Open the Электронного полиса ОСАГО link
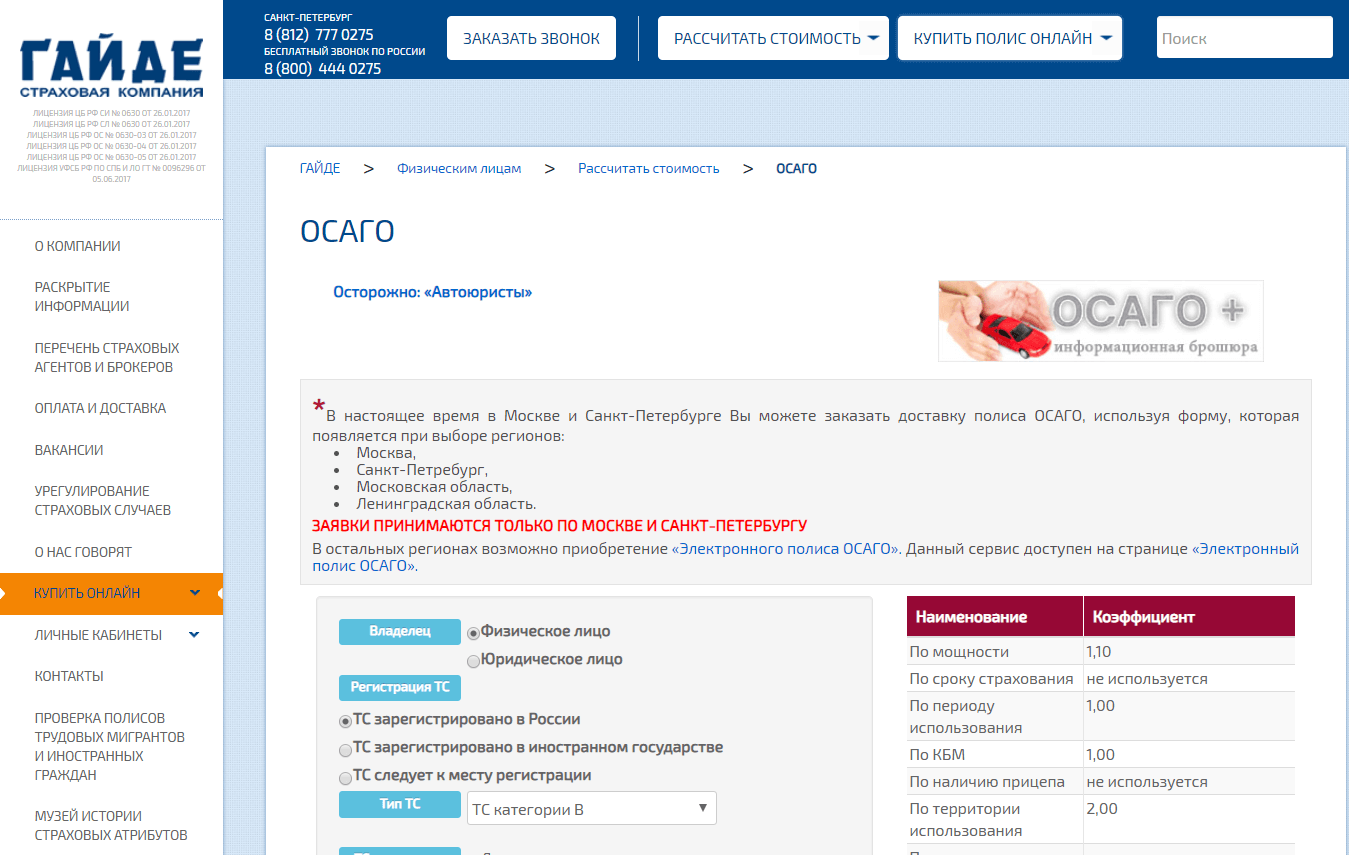Image resolution: width=1349 pixels, height=855 pixels. click(786, 548)
